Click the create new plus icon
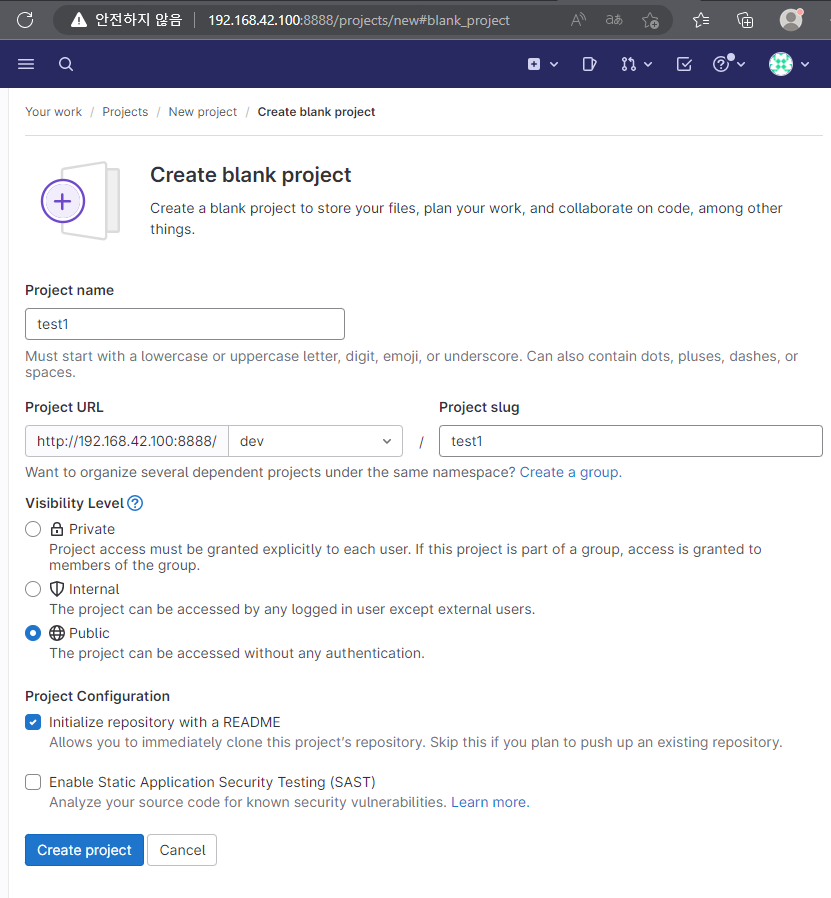Viewport: 831px width, 898px height. [x=534, y=64]
